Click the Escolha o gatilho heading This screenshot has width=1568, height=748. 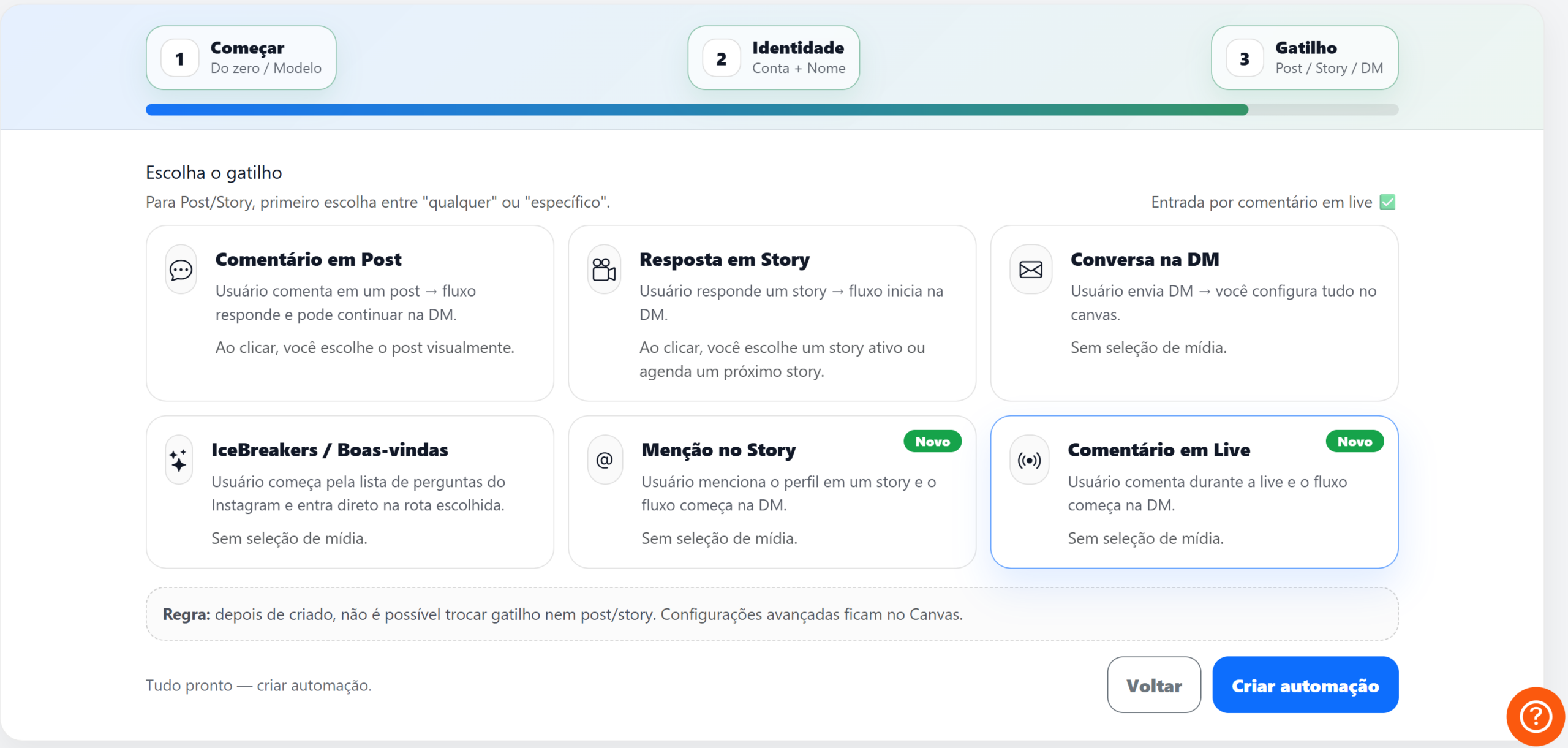(214, 173)
